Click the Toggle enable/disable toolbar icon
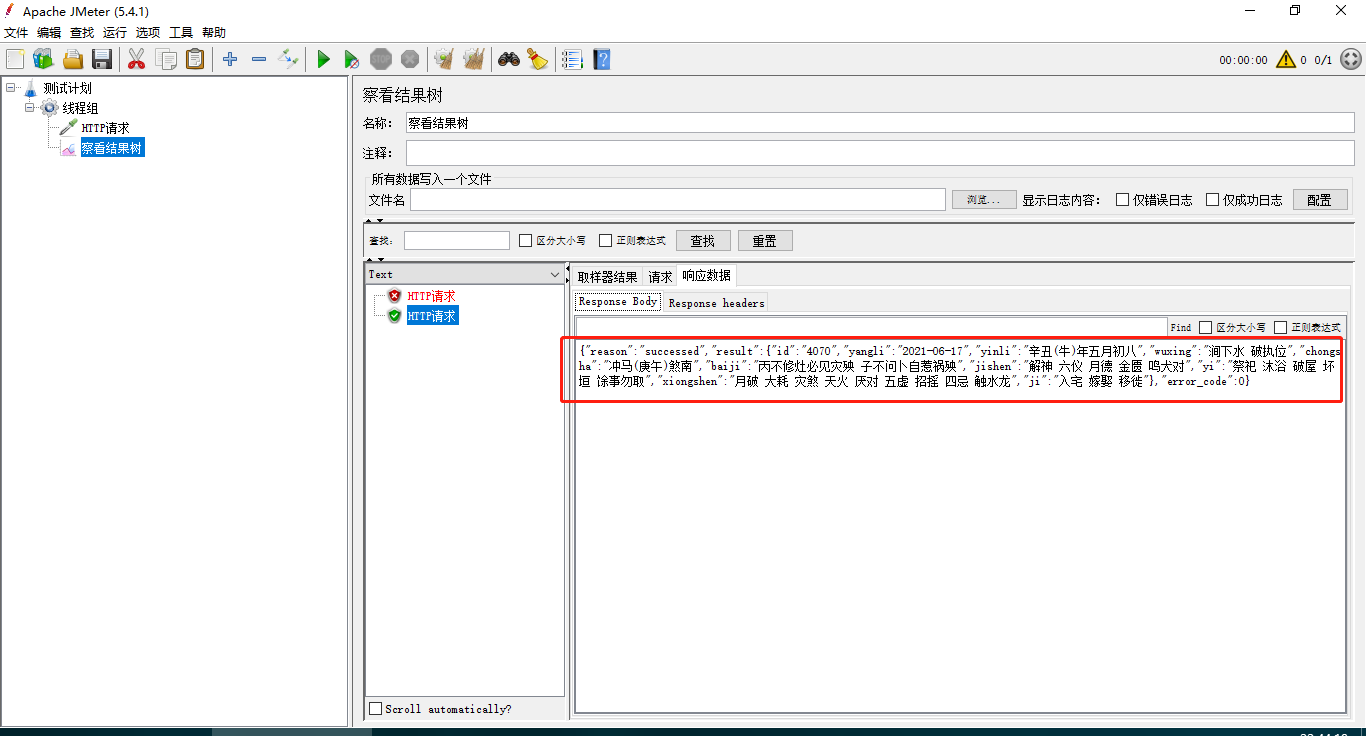Screen dimensions: 1366x736 click(x=288, y=59)
